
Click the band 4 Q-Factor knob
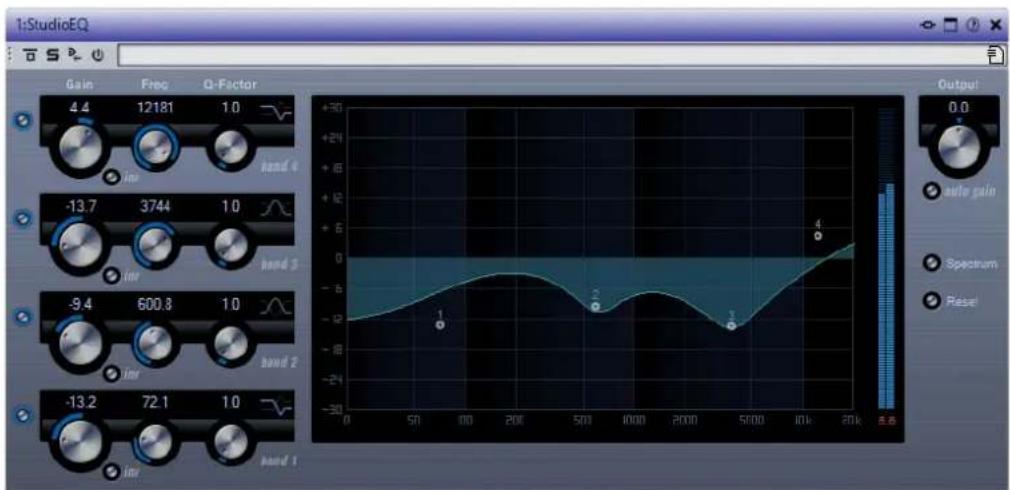(231, 147)
